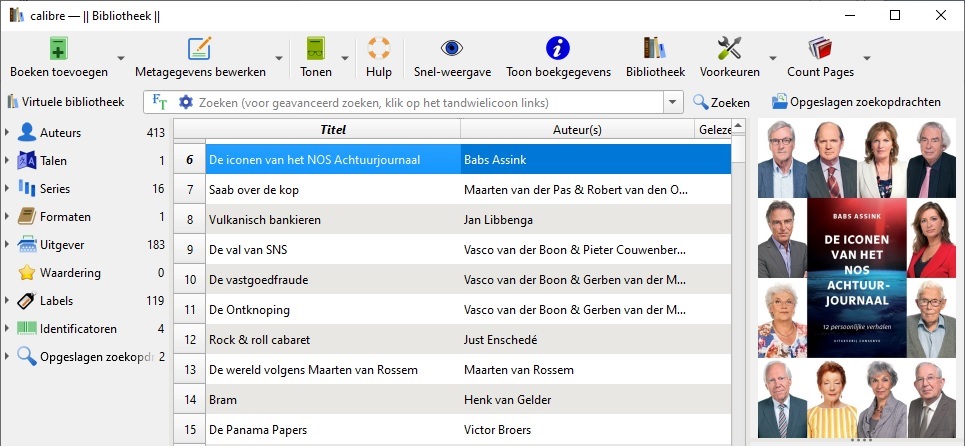Toggle full-text search icon in search bar

161,102
